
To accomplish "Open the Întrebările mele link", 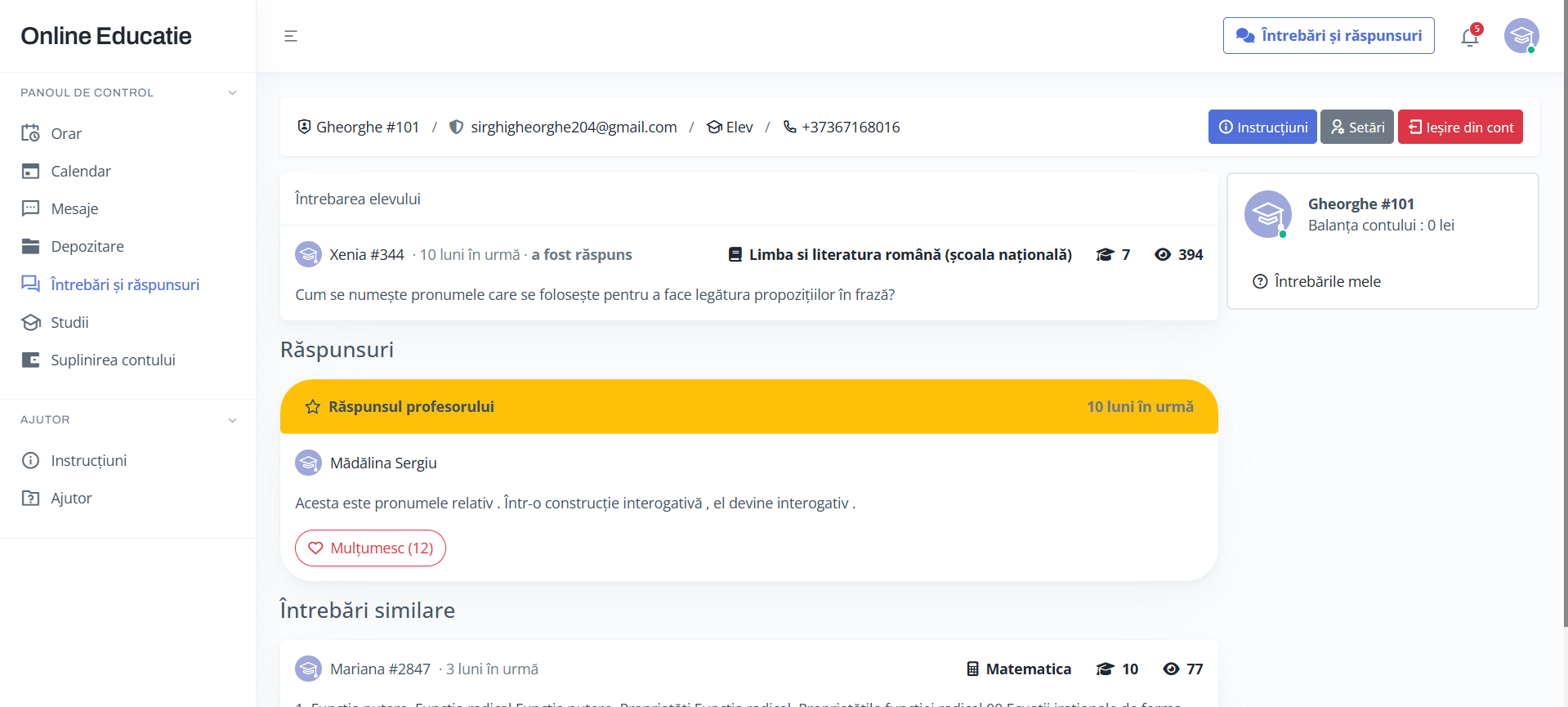I will tap(1326, 281).
